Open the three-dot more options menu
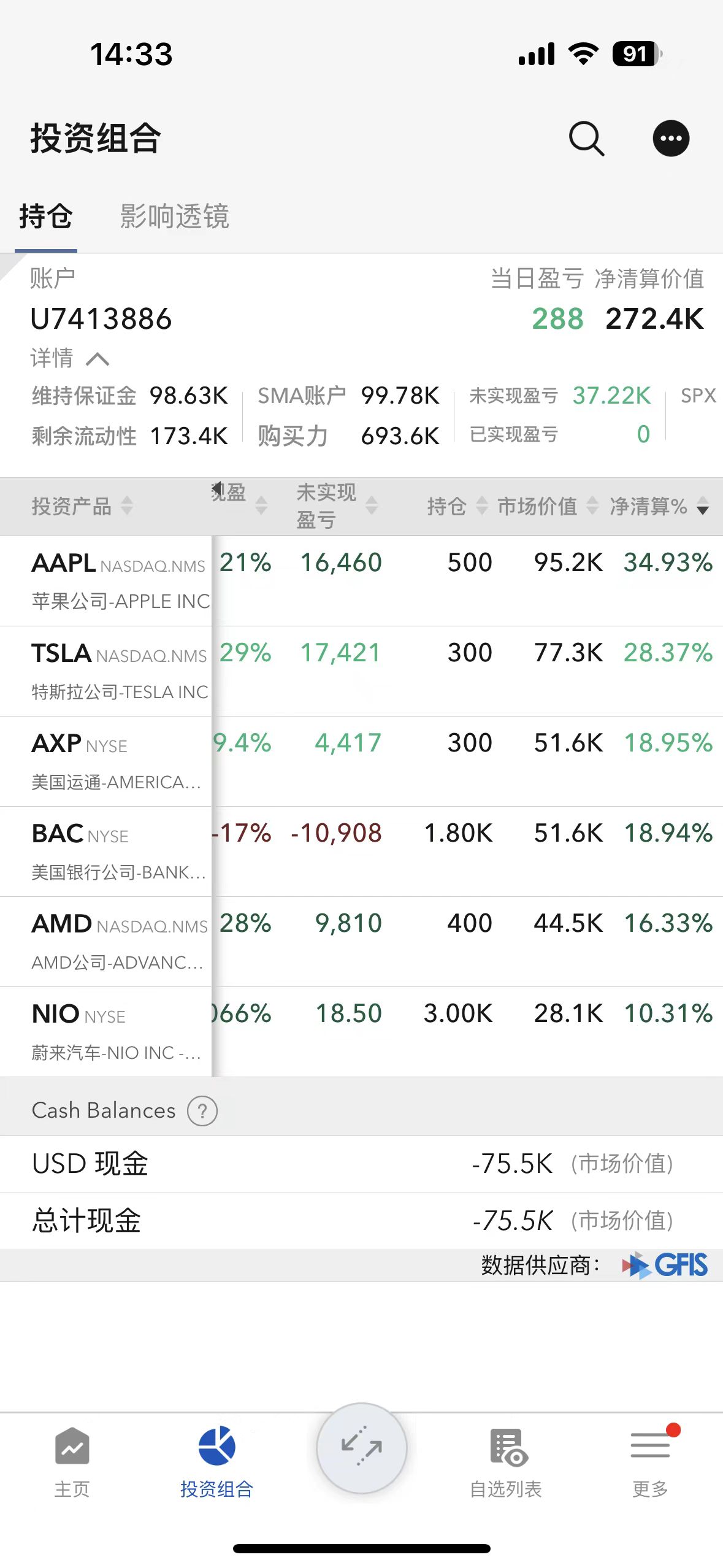The width and height of the screenshot is (723, 1568). (671, 138)
